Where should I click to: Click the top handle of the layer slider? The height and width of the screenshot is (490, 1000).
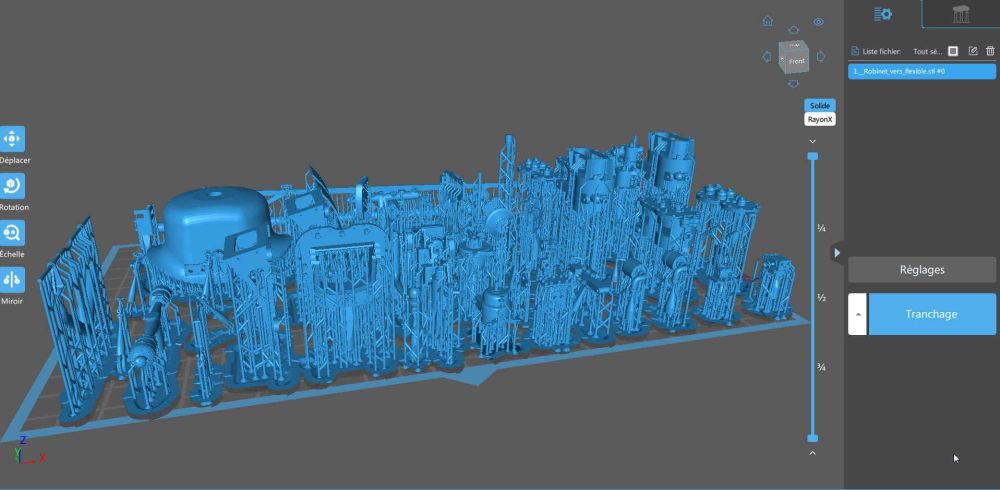coord(812,156)
